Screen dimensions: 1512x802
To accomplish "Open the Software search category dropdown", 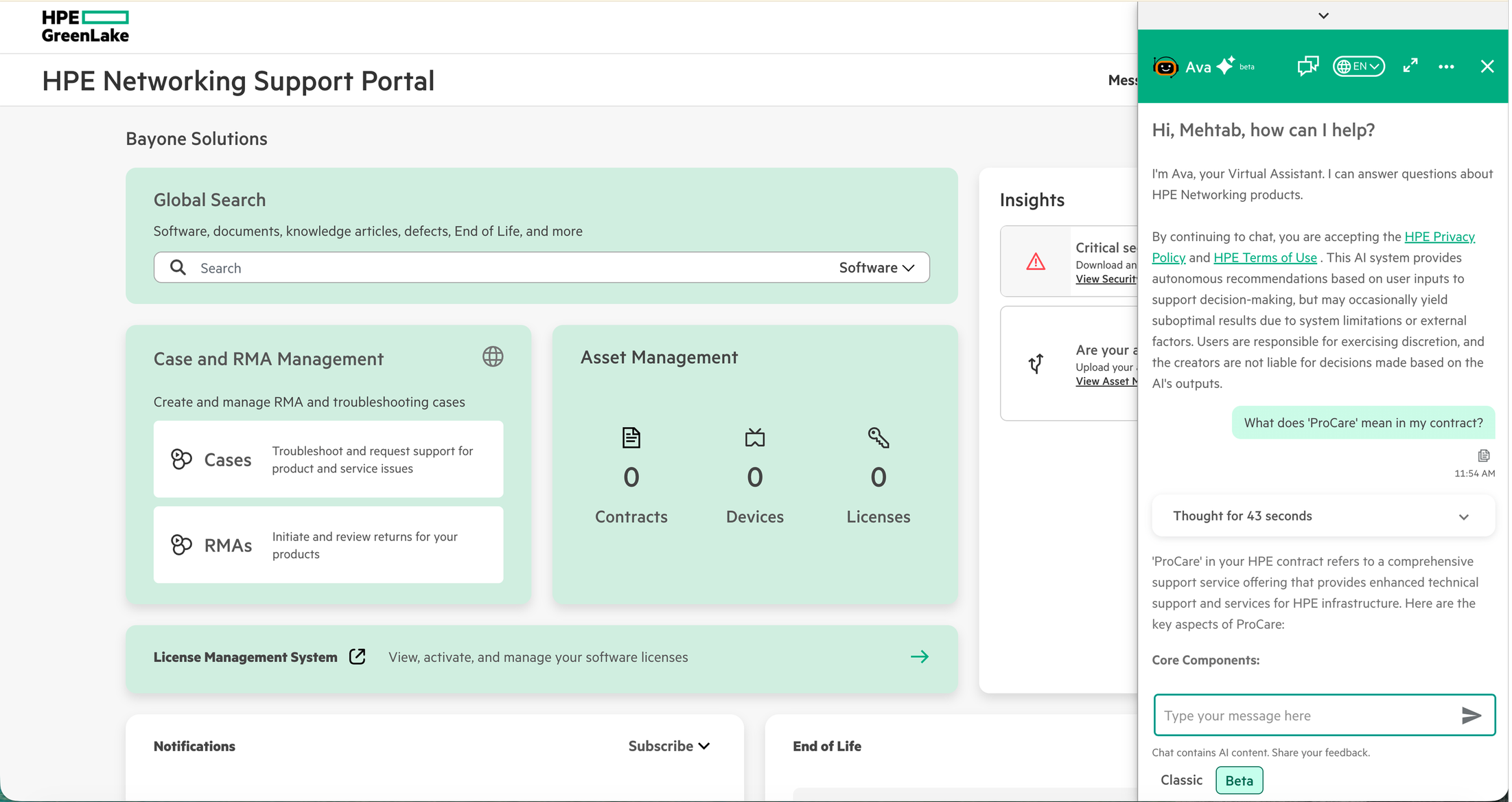I will click(x=876, y=268).
